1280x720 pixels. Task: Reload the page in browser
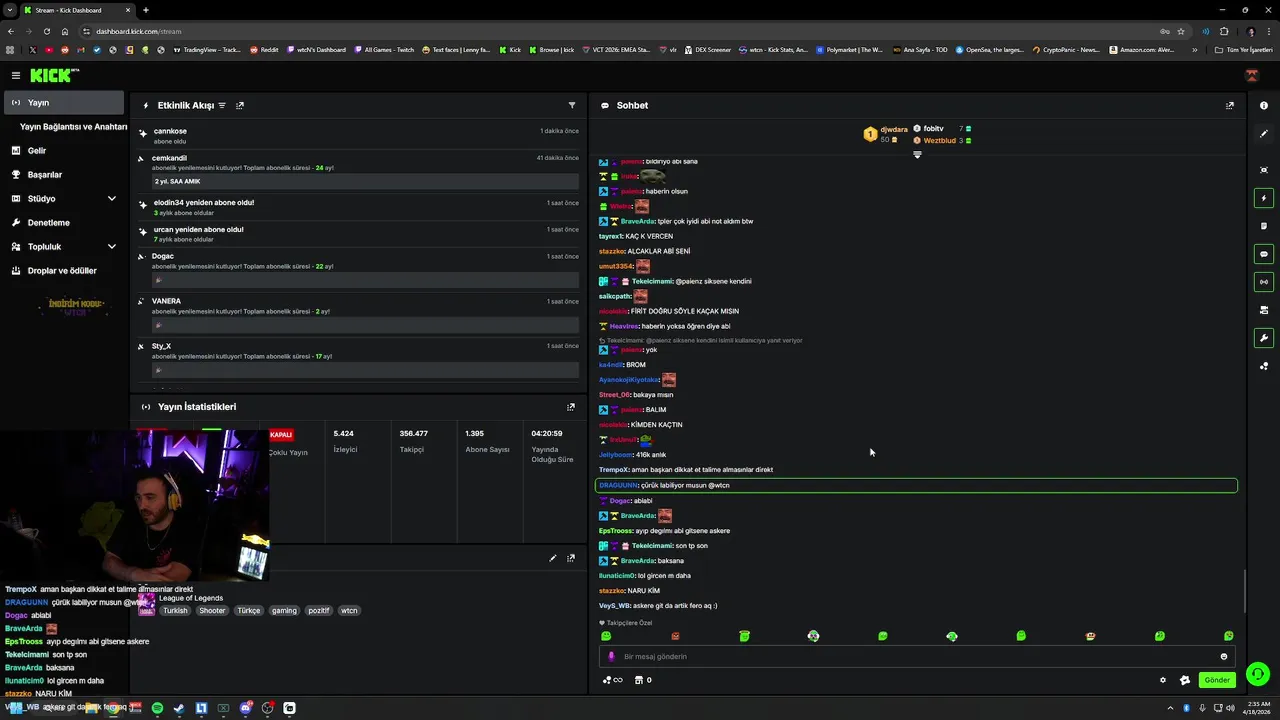pyautogui.click(x=47, y=31)
